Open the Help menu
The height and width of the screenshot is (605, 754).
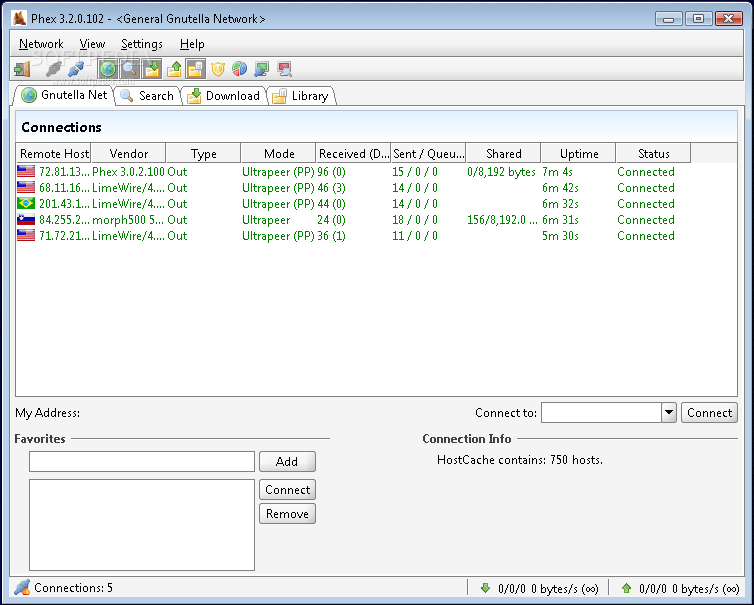[192, 44]
